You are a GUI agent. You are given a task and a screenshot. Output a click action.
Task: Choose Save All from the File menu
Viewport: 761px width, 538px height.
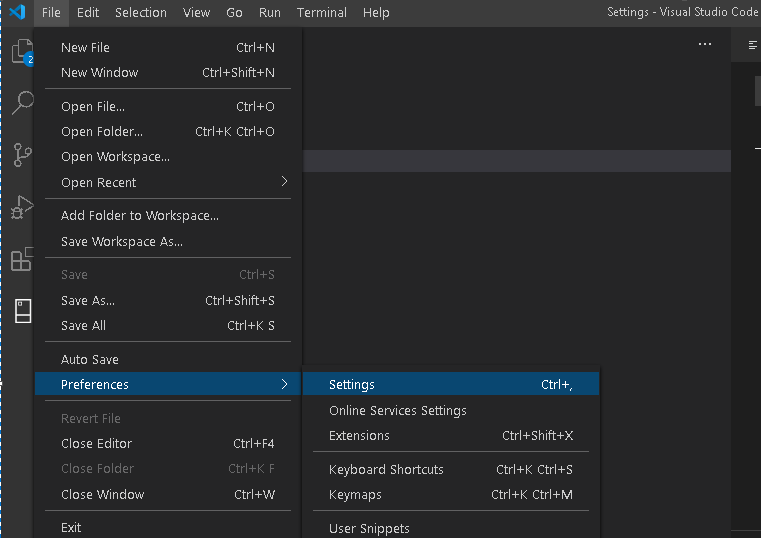tap(83, 325)
